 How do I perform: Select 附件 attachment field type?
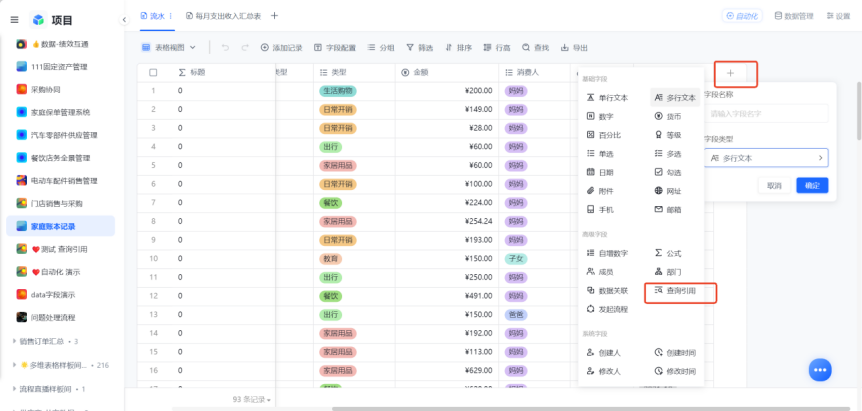click(600, 191)
